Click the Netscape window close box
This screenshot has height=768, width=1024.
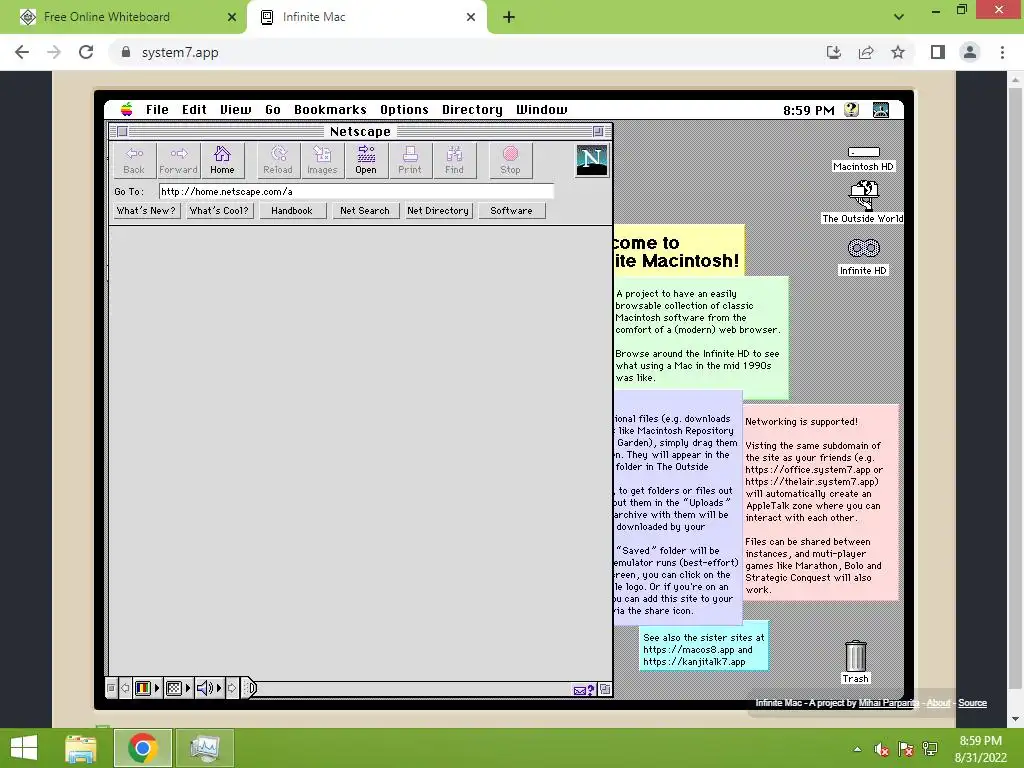tap(122, 131)
